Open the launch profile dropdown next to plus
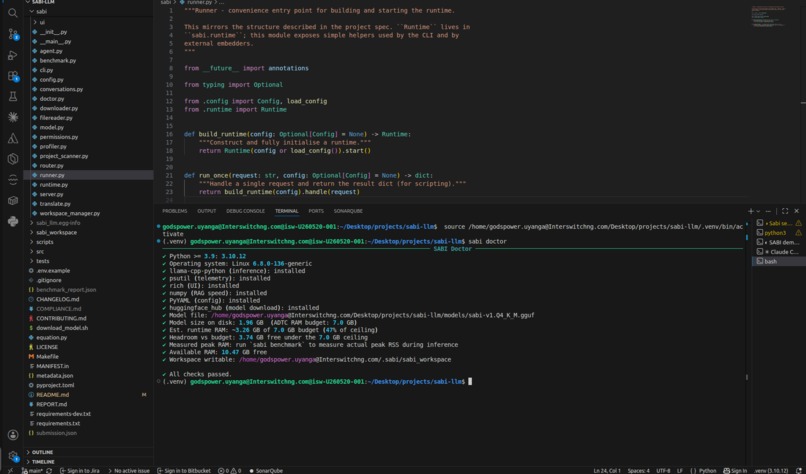 click(x=758, y=211)
